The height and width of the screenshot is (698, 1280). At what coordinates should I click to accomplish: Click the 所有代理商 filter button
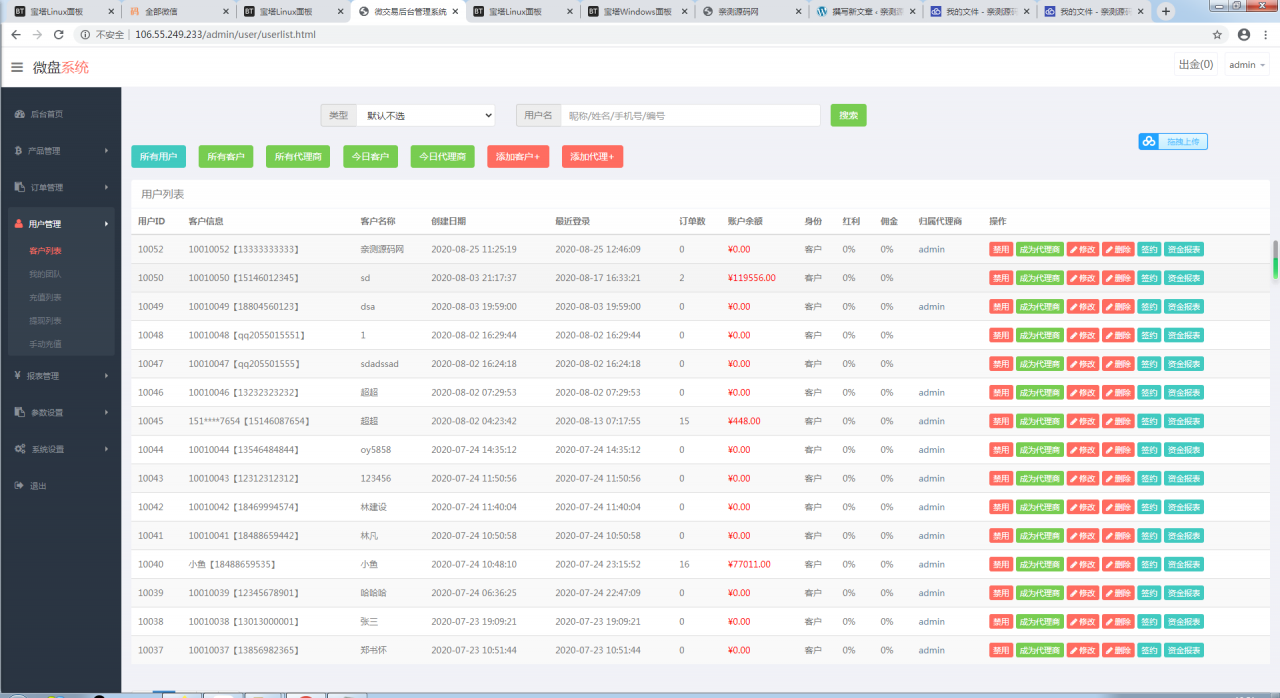(x=299, y=157)
